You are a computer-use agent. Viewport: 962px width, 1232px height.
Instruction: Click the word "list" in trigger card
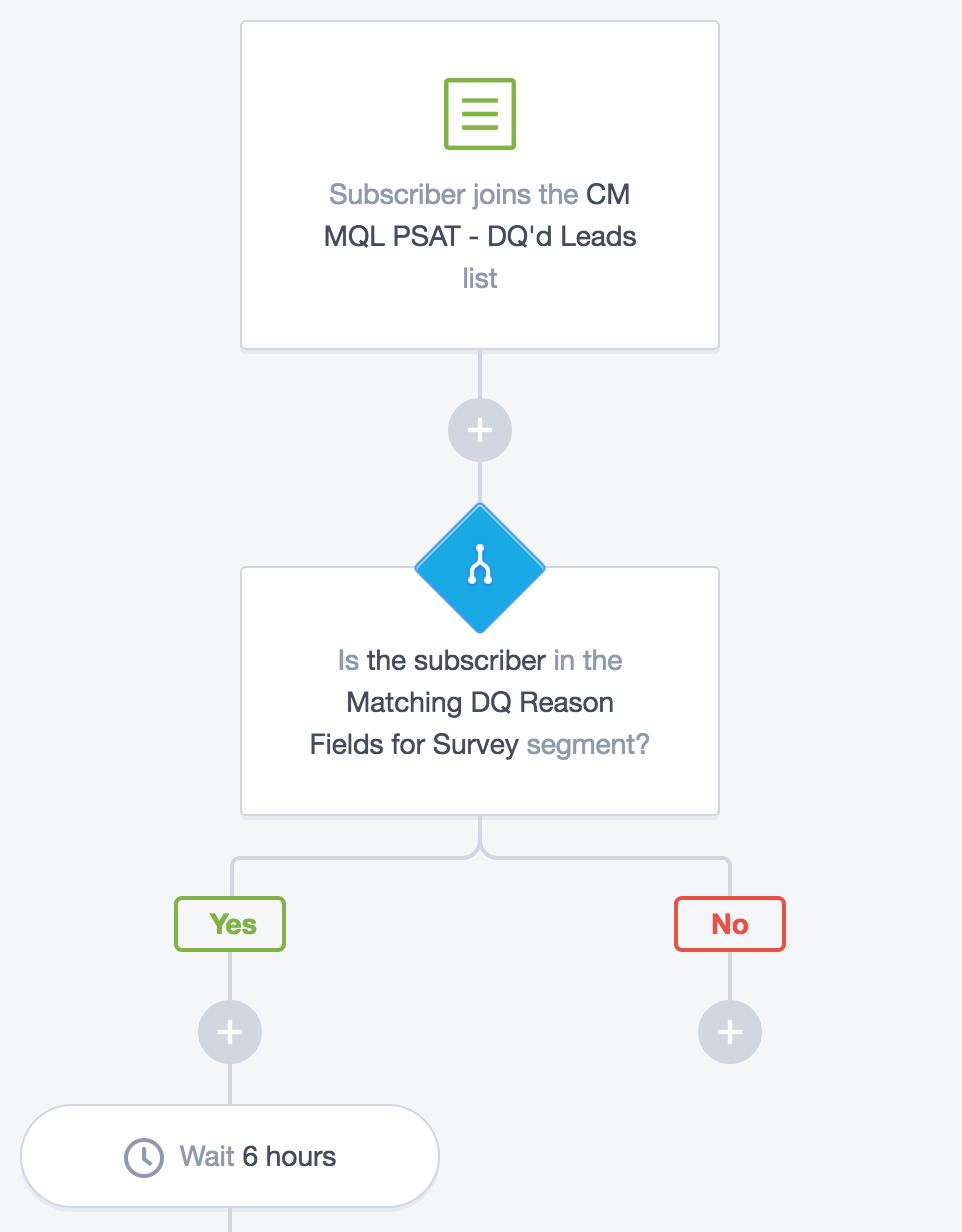point(480,278)
